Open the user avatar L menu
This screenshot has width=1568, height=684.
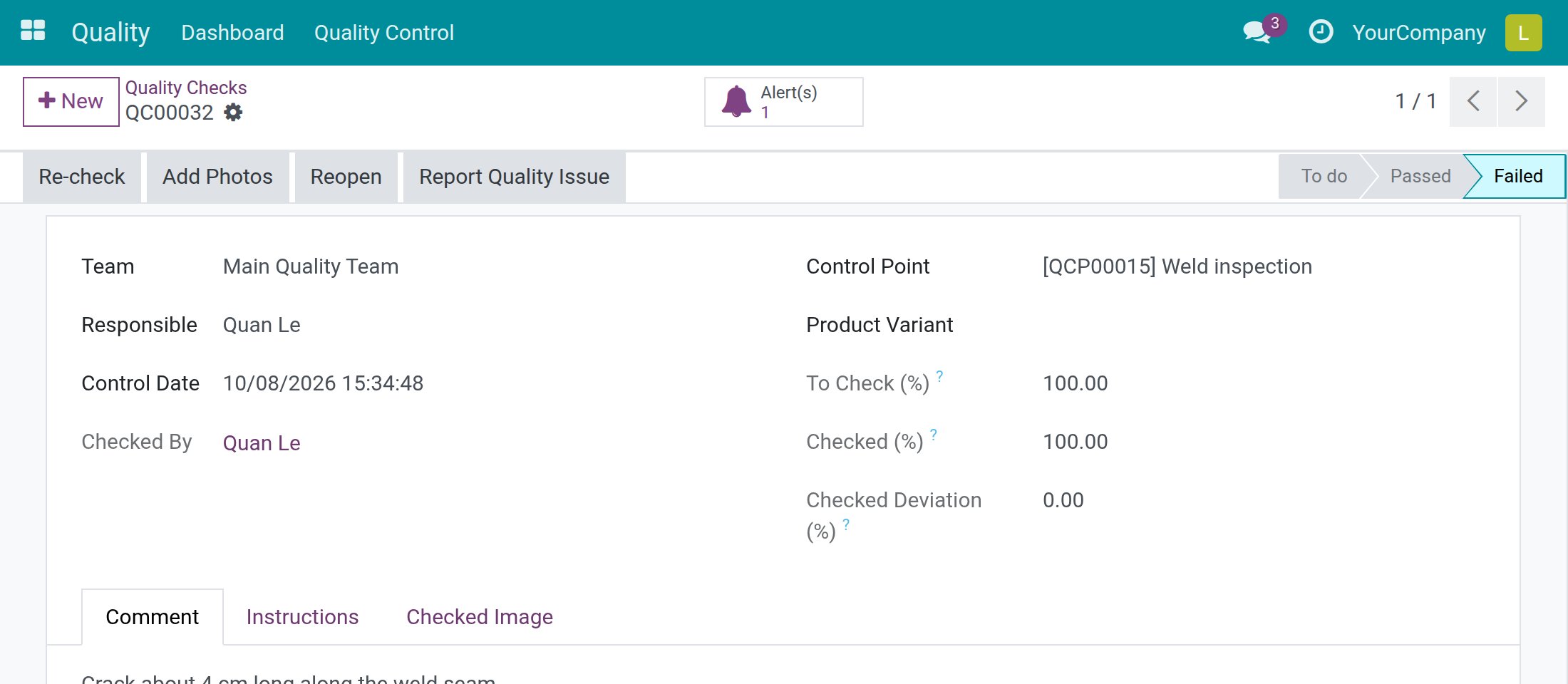pos(1523,33)
